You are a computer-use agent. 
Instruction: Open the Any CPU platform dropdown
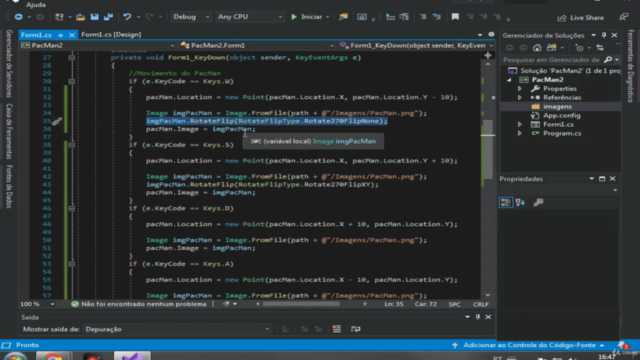249,17
